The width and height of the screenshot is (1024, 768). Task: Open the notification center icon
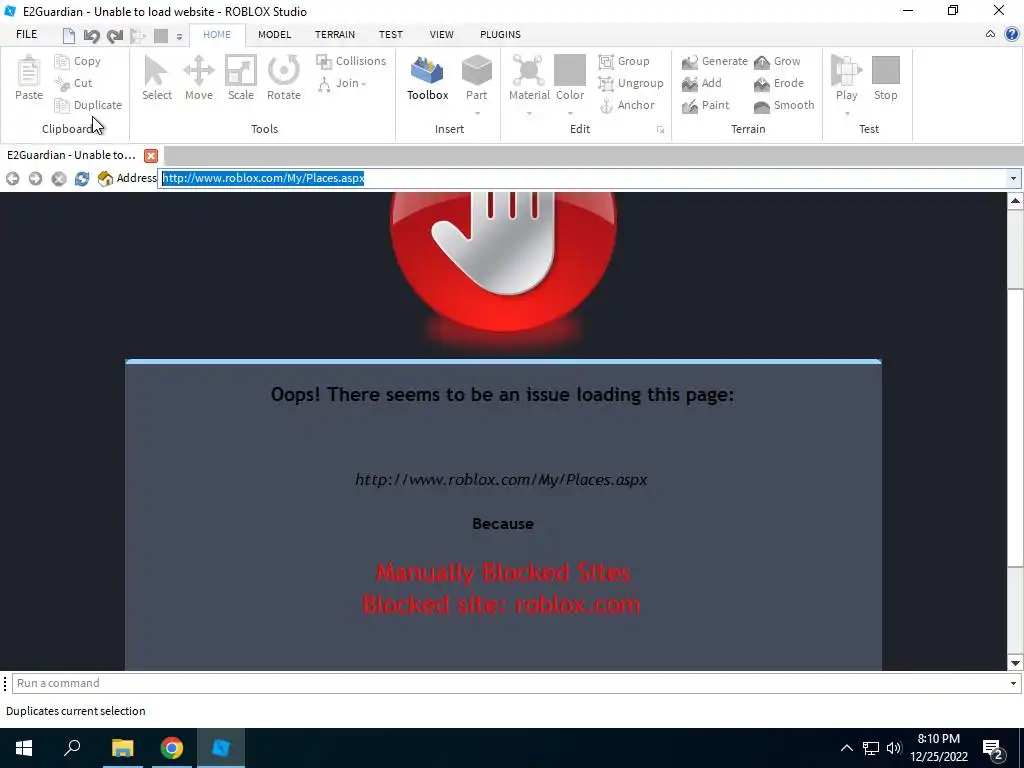[993, 748]
